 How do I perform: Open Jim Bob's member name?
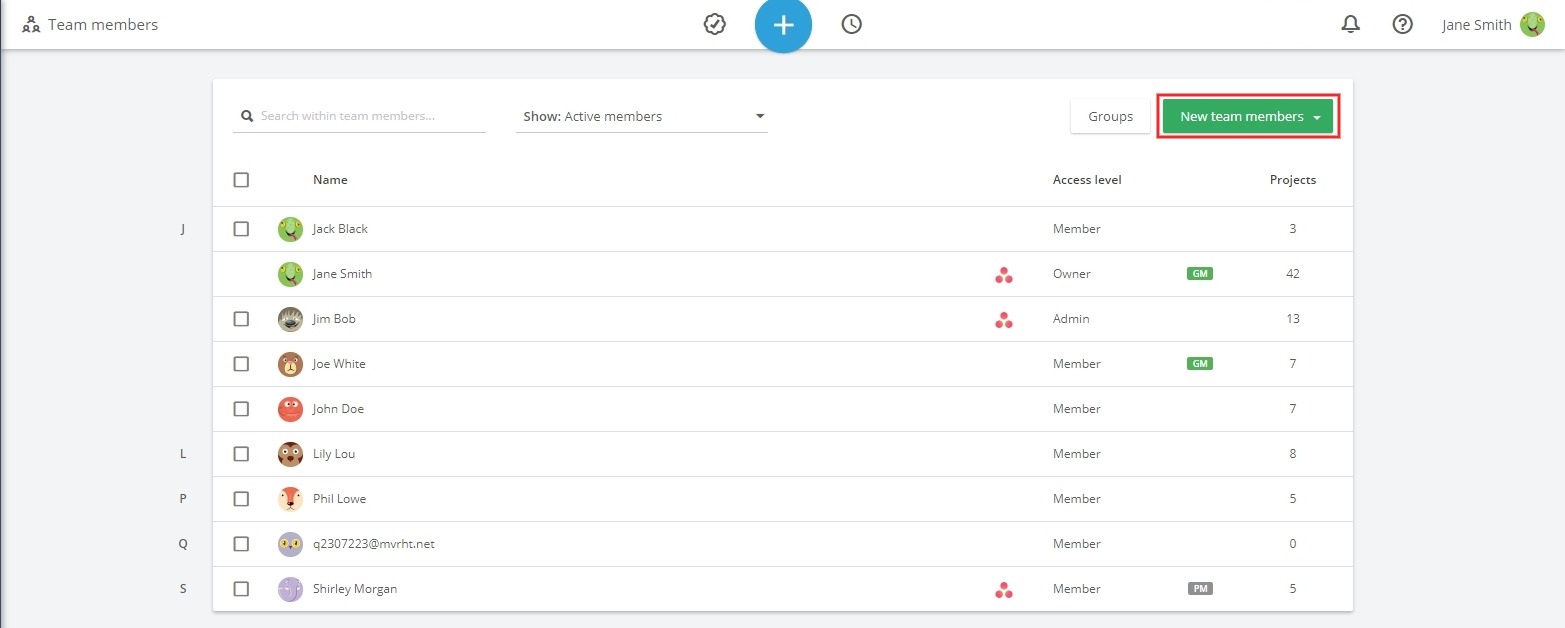click(x=334, y=319)
